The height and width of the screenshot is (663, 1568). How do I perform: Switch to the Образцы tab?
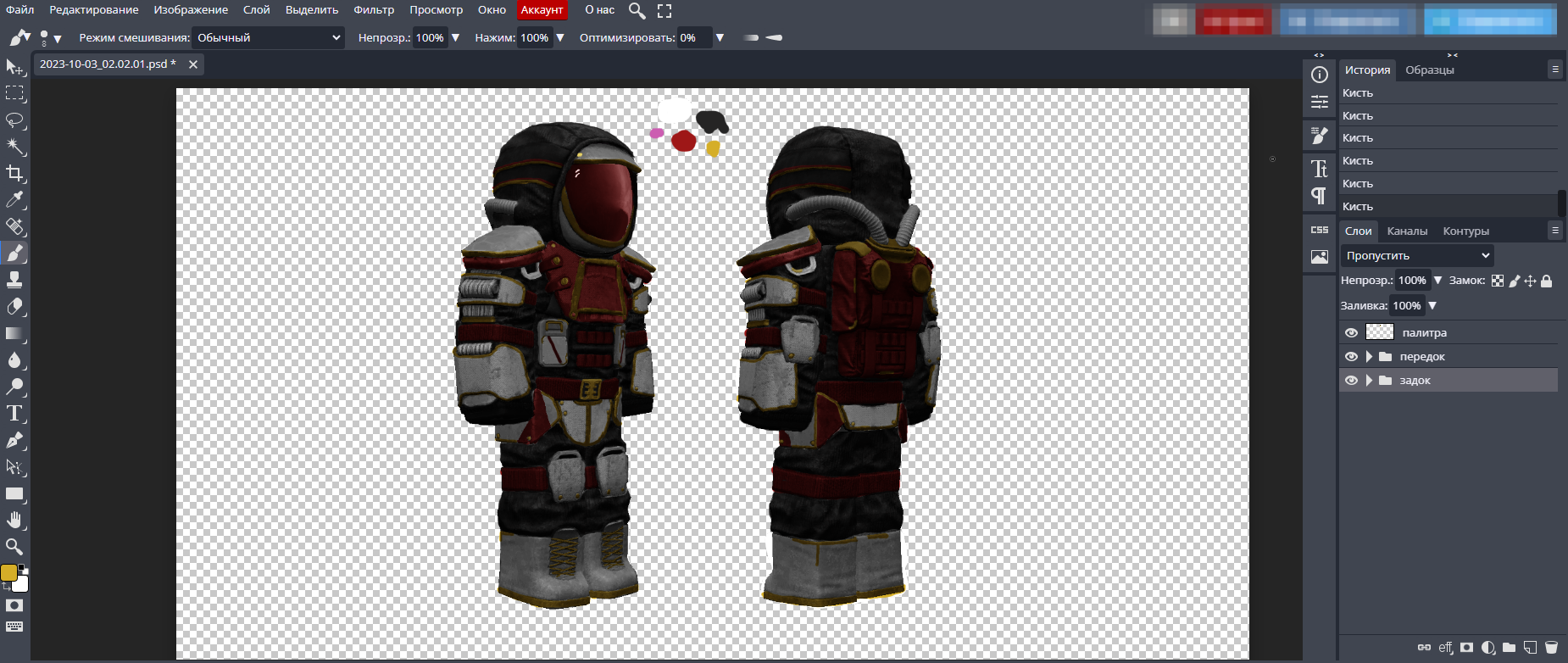(x=1429, y=70)
